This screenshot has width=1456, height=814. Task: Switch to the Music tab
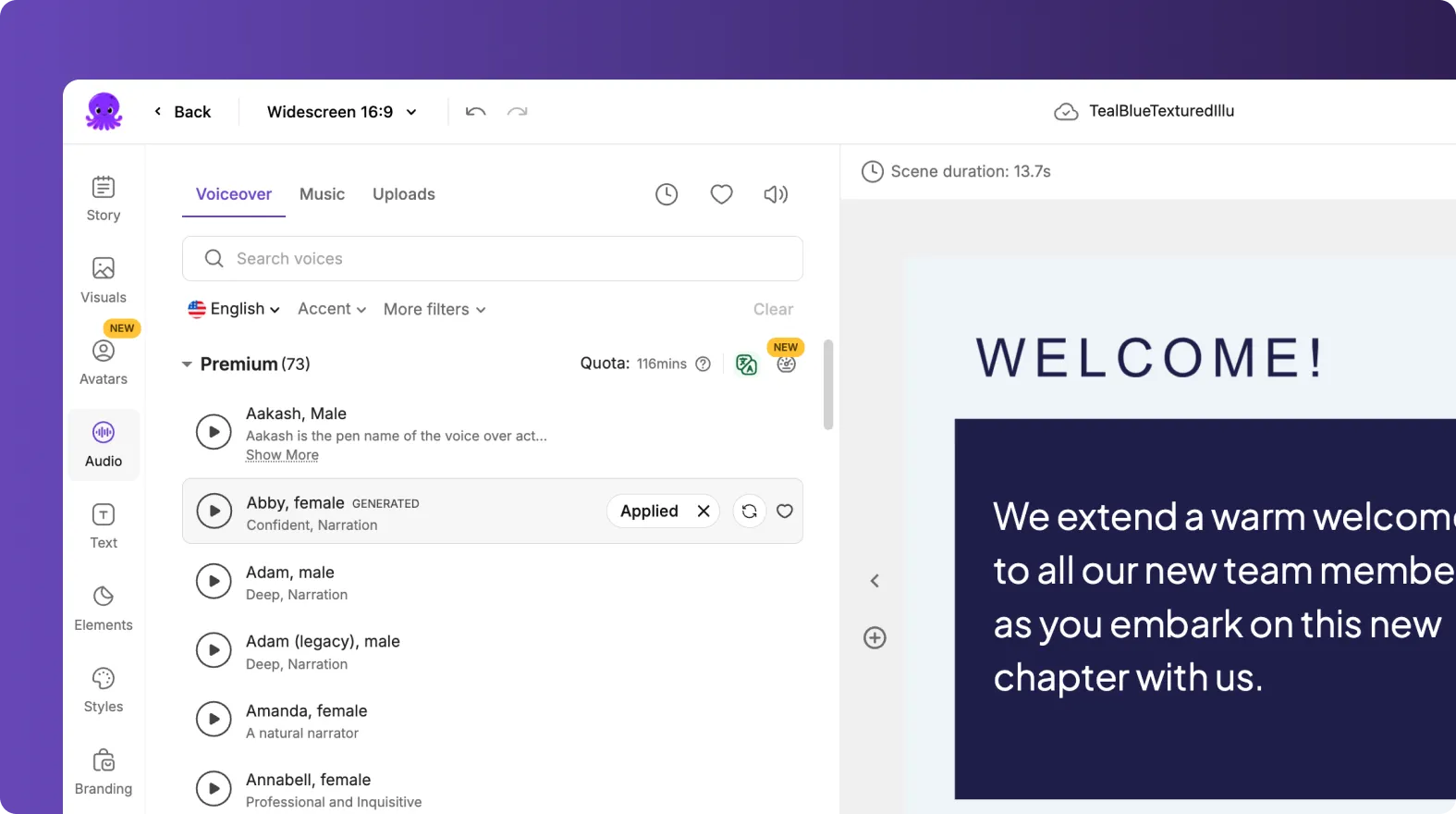[322, 194]
